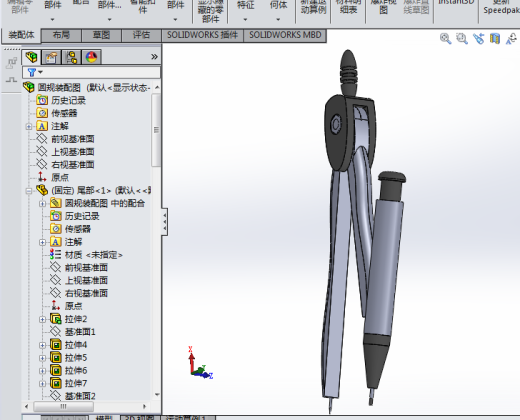
Task: Click the Section View icon
Action: pos(495,38)
